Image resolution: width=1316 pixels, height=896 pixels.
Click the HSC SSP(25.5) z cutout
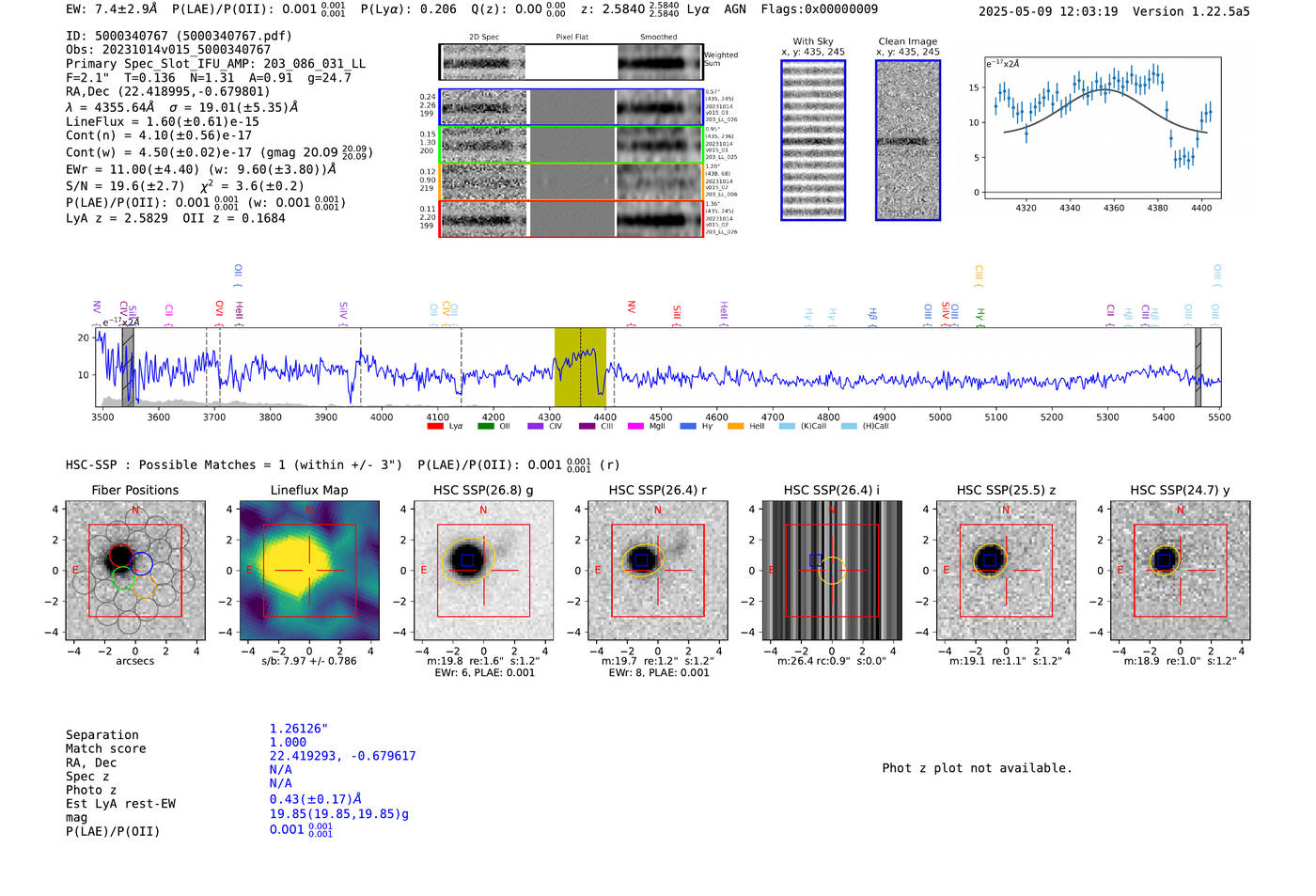tap(1006, 571)
